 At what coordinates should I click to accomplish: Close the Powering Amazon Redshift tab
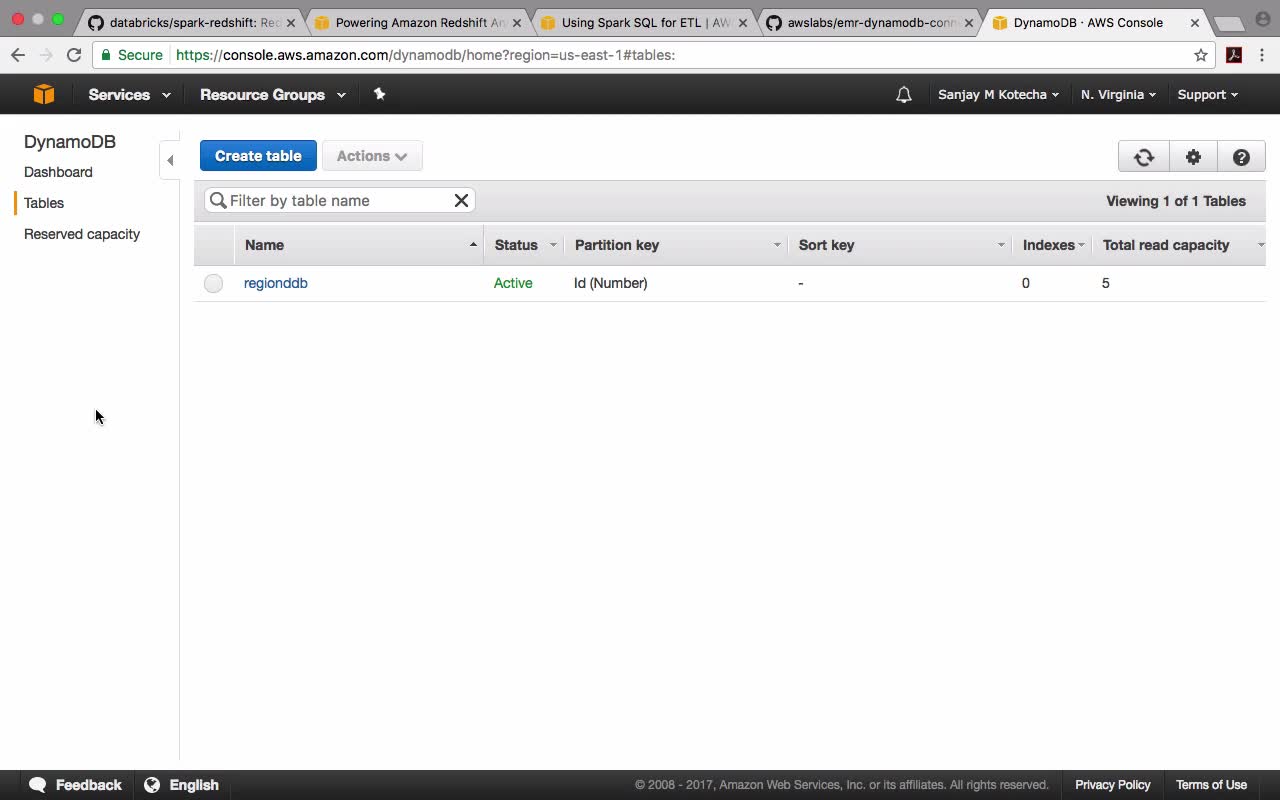517,22
